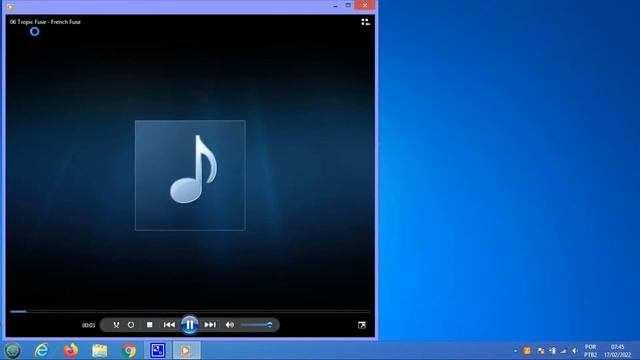
Task: Open File Explorer from the taskbar
Action: pos(100,350)
